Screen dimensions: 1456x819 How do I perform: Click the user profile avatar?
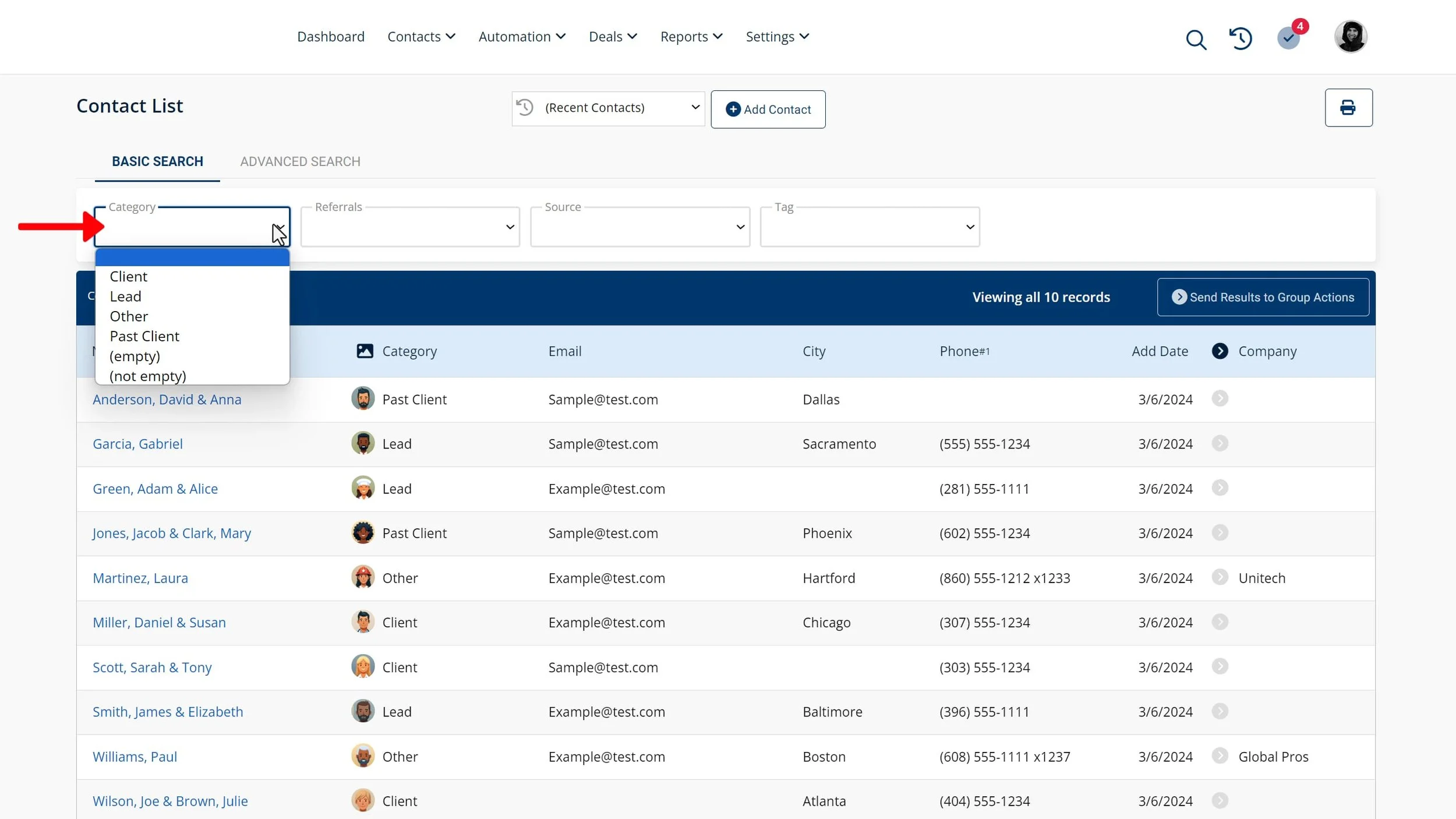click(1351, 37)
